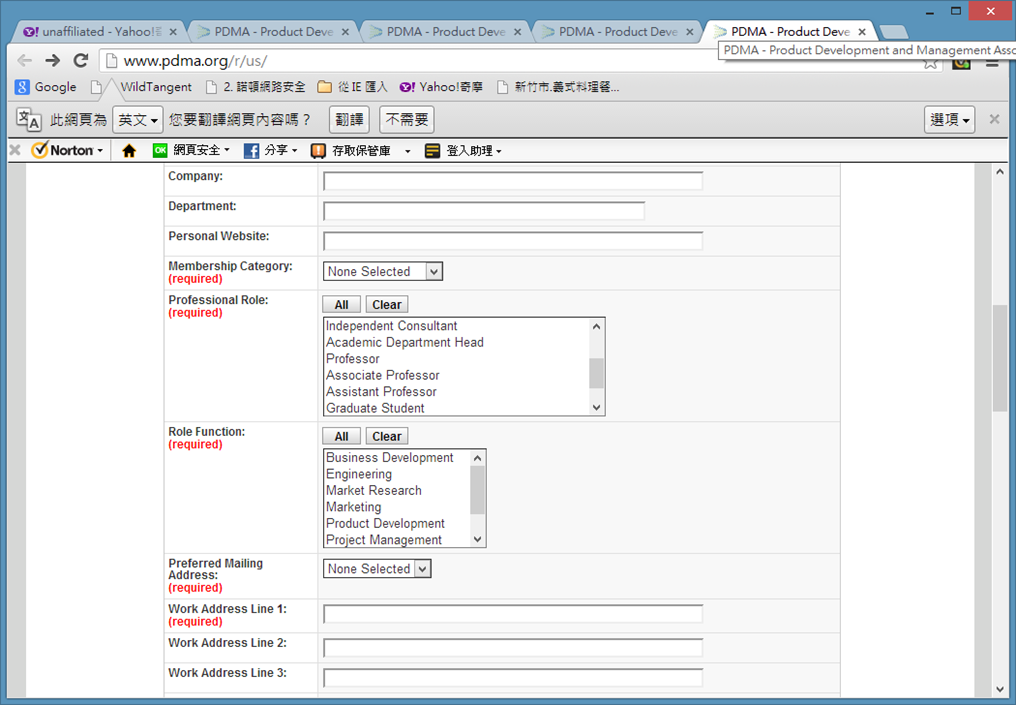1016x705 pixels.
Task: Open the Preferred Mailing Address dropdown
Action: [x=376, y=569]
